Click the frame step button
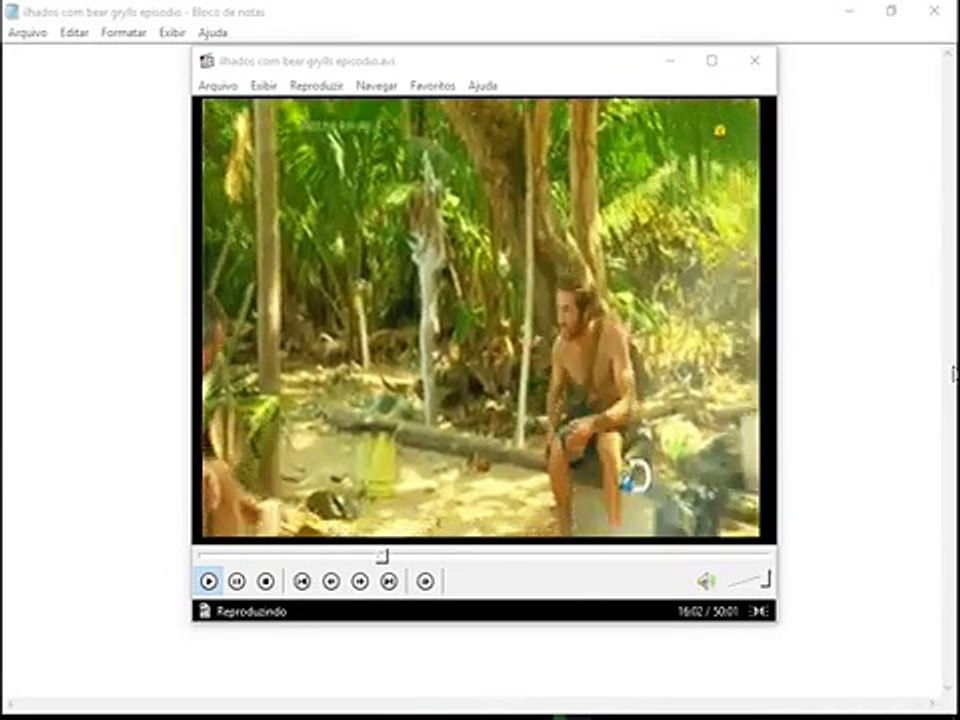The height and width of the screenshot is (720, 960). click(426, 581)
